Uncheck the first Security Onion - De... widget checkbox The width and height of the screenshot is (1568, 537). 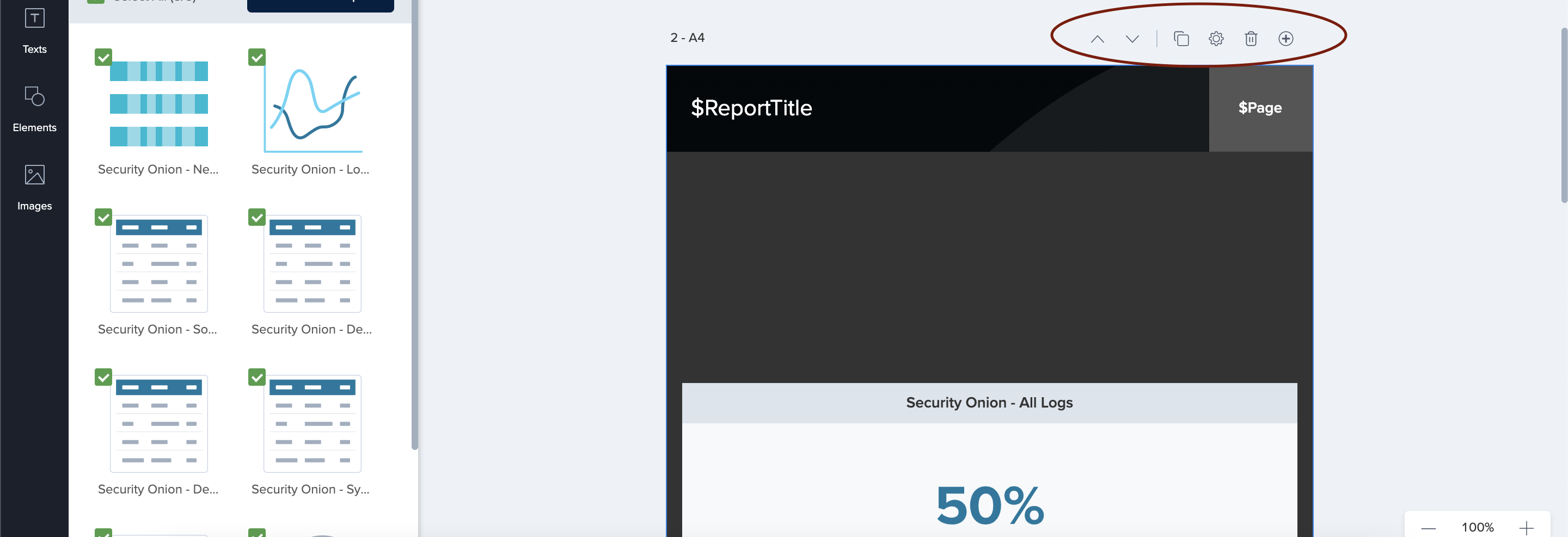coord(257,217)
